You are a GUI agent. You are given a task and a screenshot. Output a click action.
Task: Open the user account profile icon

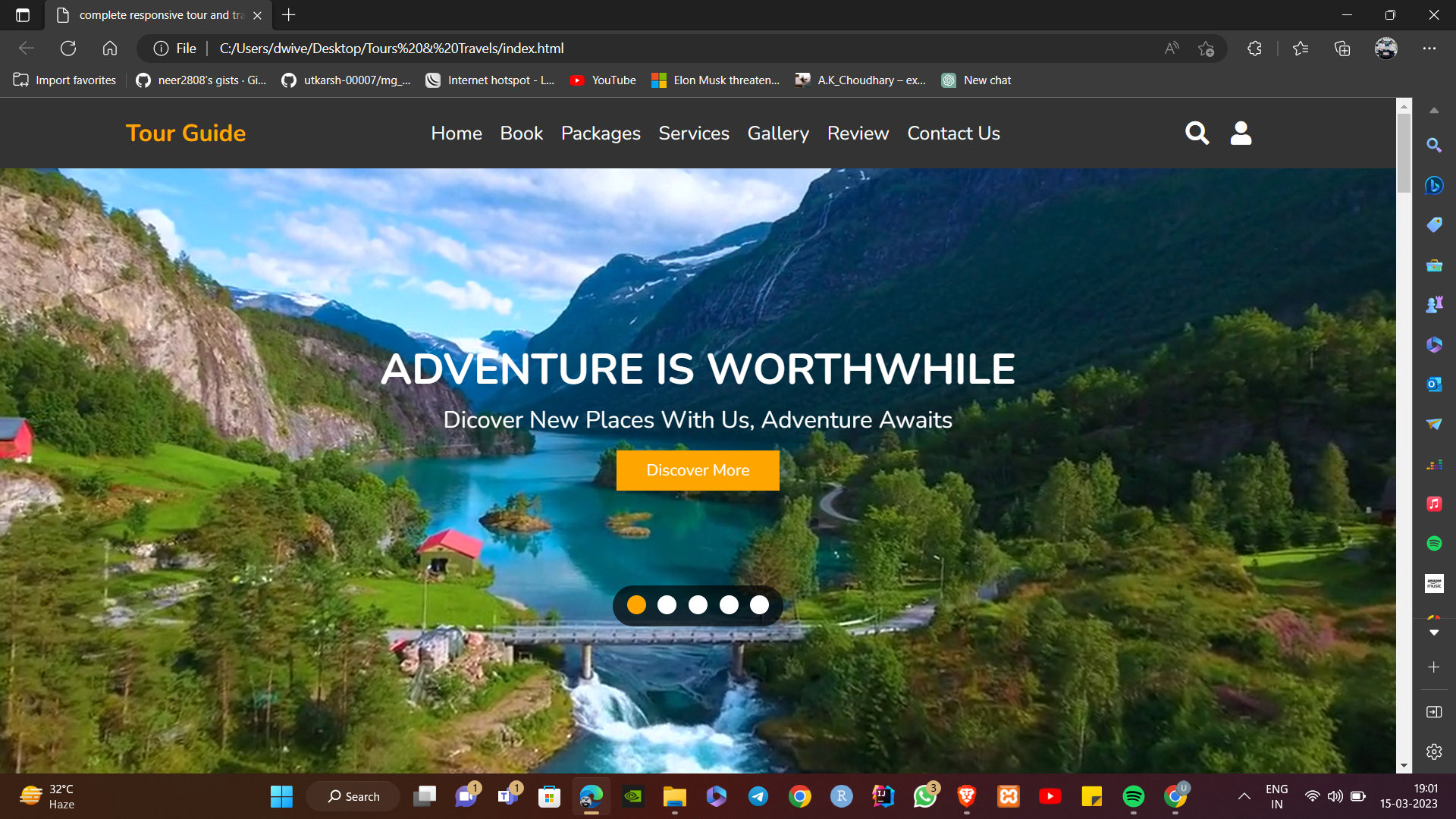(x=1241, y=133)
